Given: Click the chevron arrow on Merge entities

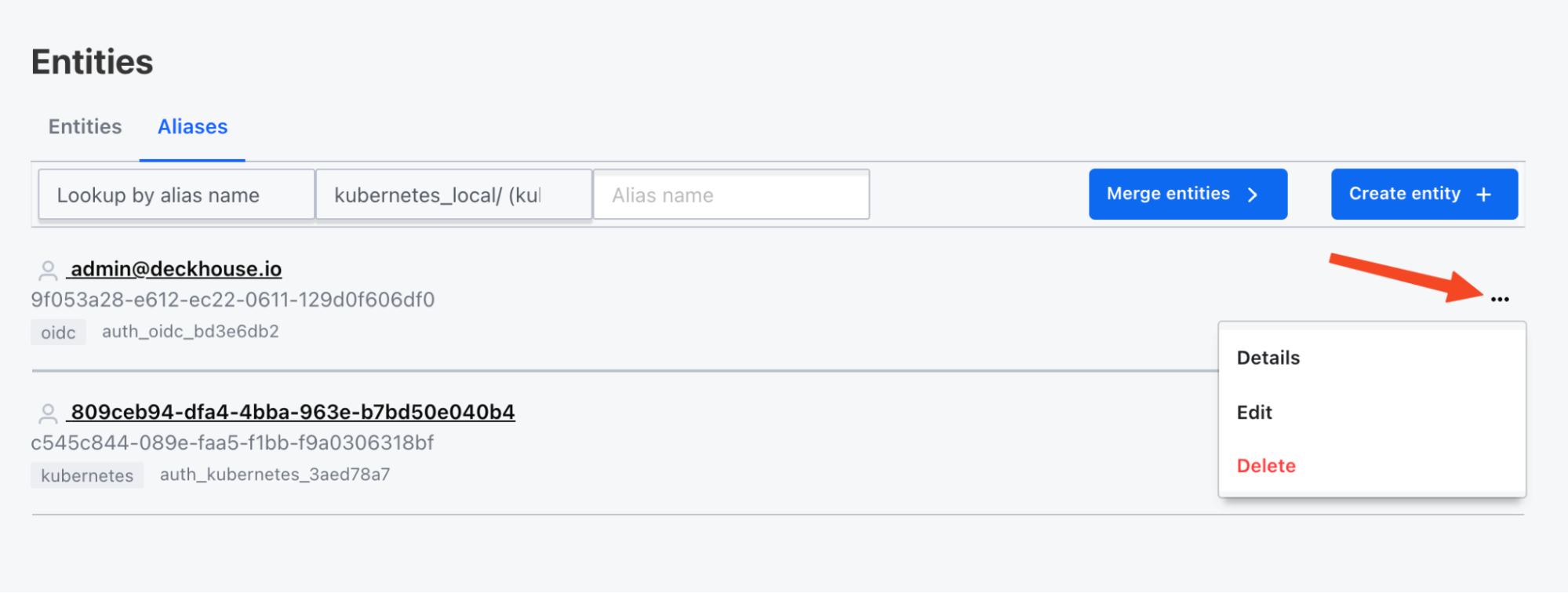Looking at the screenshot, I should 1253,195.
